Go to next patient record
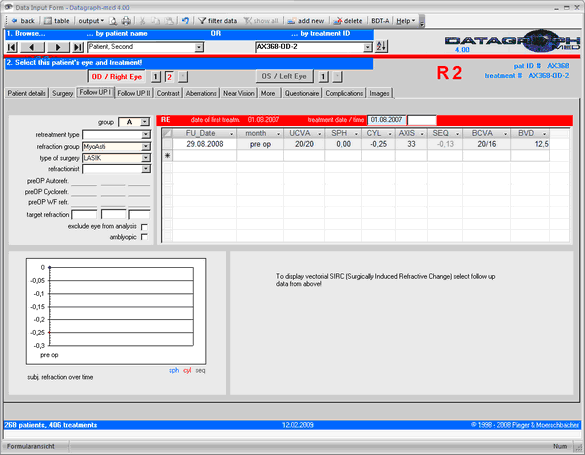 [x=57, y=47]
